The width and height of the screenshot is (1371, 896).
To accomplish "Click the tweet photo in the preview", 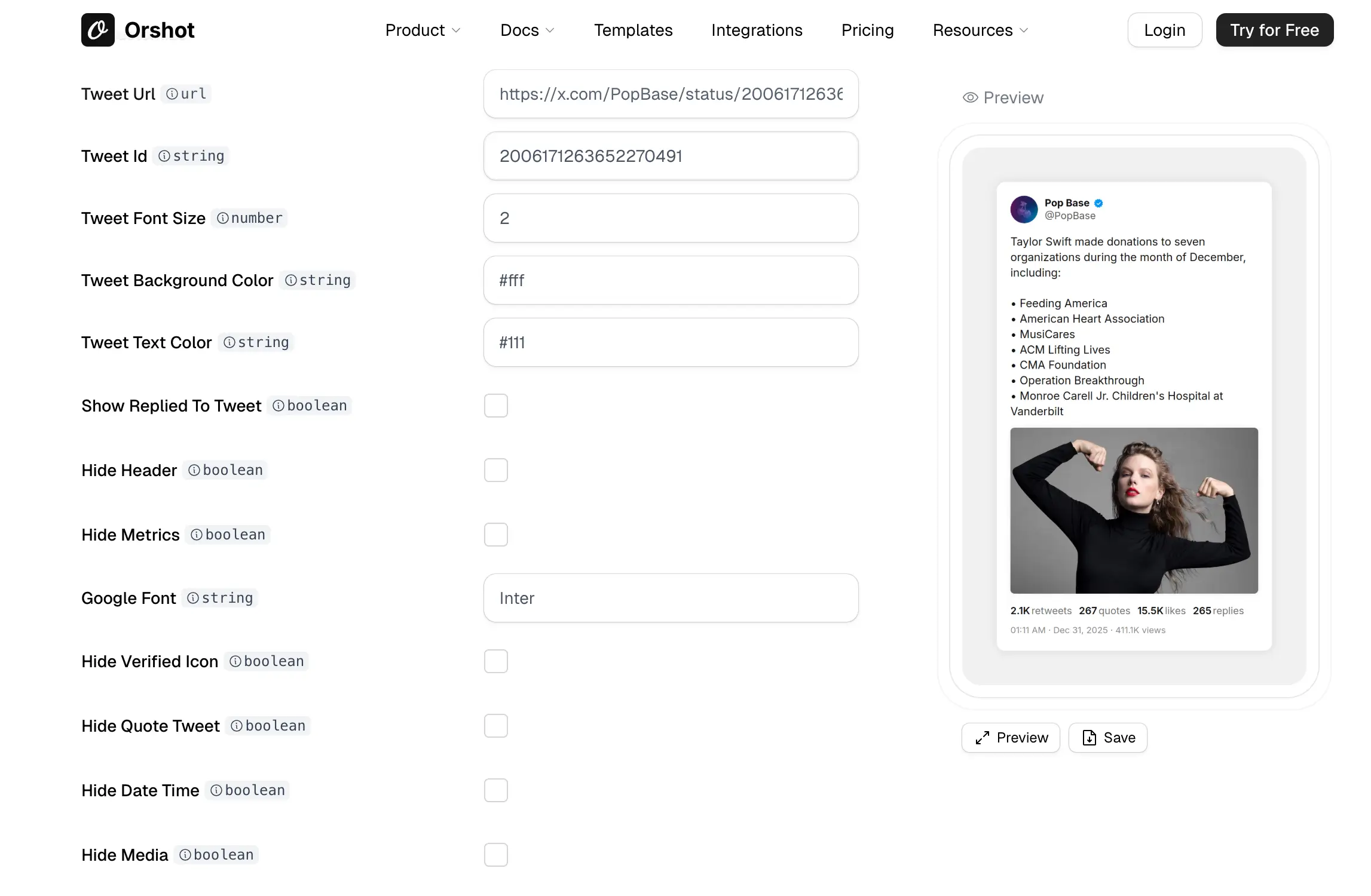I will [x=1134, y=510].
